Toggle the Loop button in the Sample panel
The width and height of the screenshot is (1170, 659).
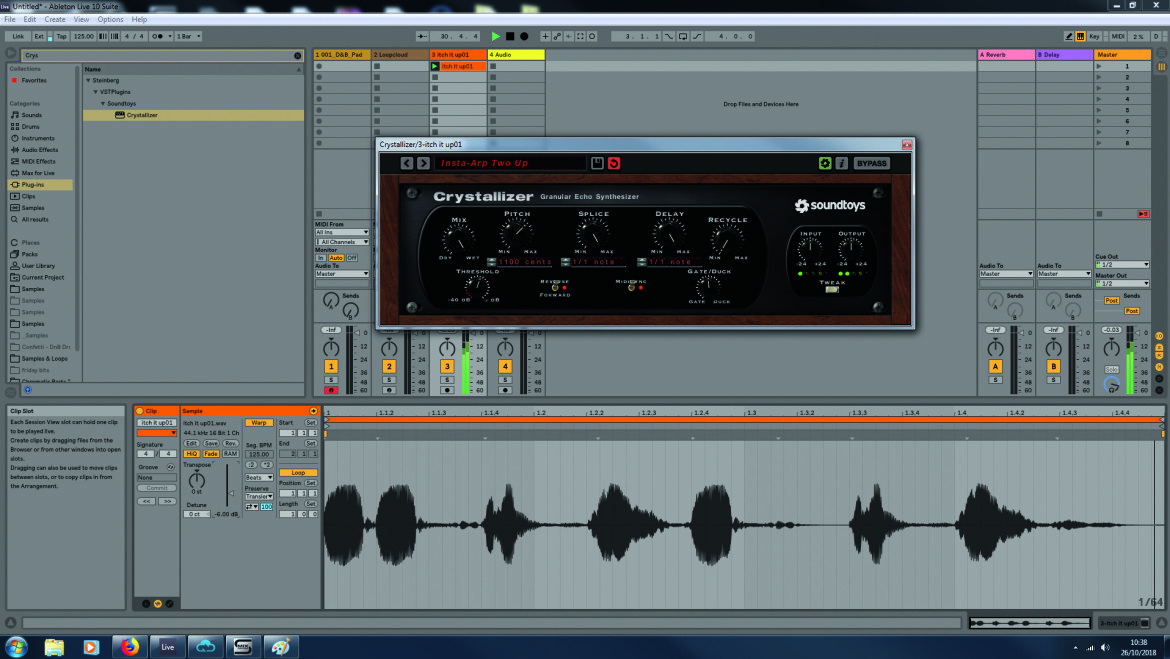[x=298, y=472]
